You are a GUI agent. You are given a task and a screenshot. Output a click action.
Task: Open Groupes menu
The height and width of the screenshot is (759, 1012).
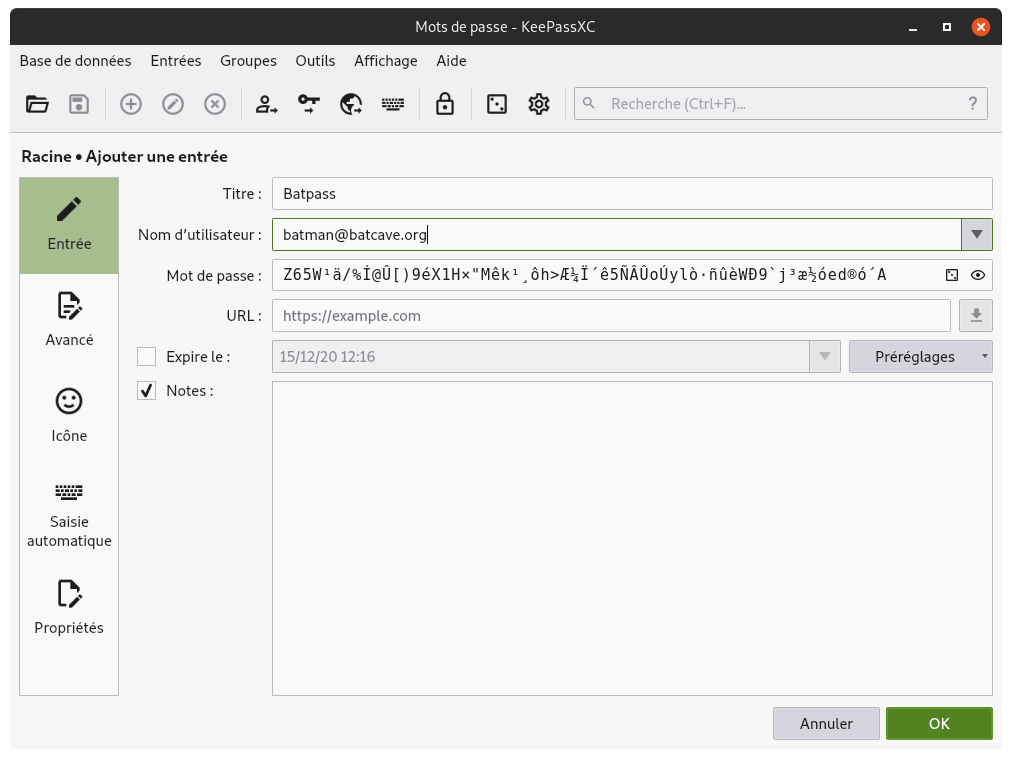(x=248, y=61)
